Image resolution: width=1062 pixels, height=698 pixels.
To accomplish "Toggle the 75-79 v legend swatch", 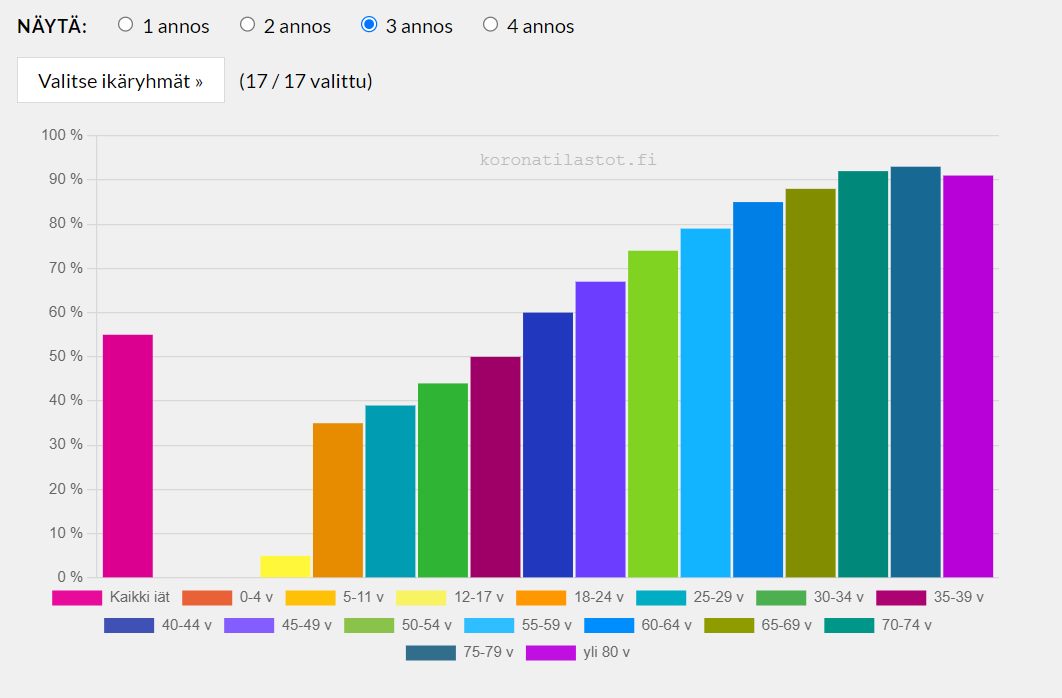I will click(x=431, y=653).
